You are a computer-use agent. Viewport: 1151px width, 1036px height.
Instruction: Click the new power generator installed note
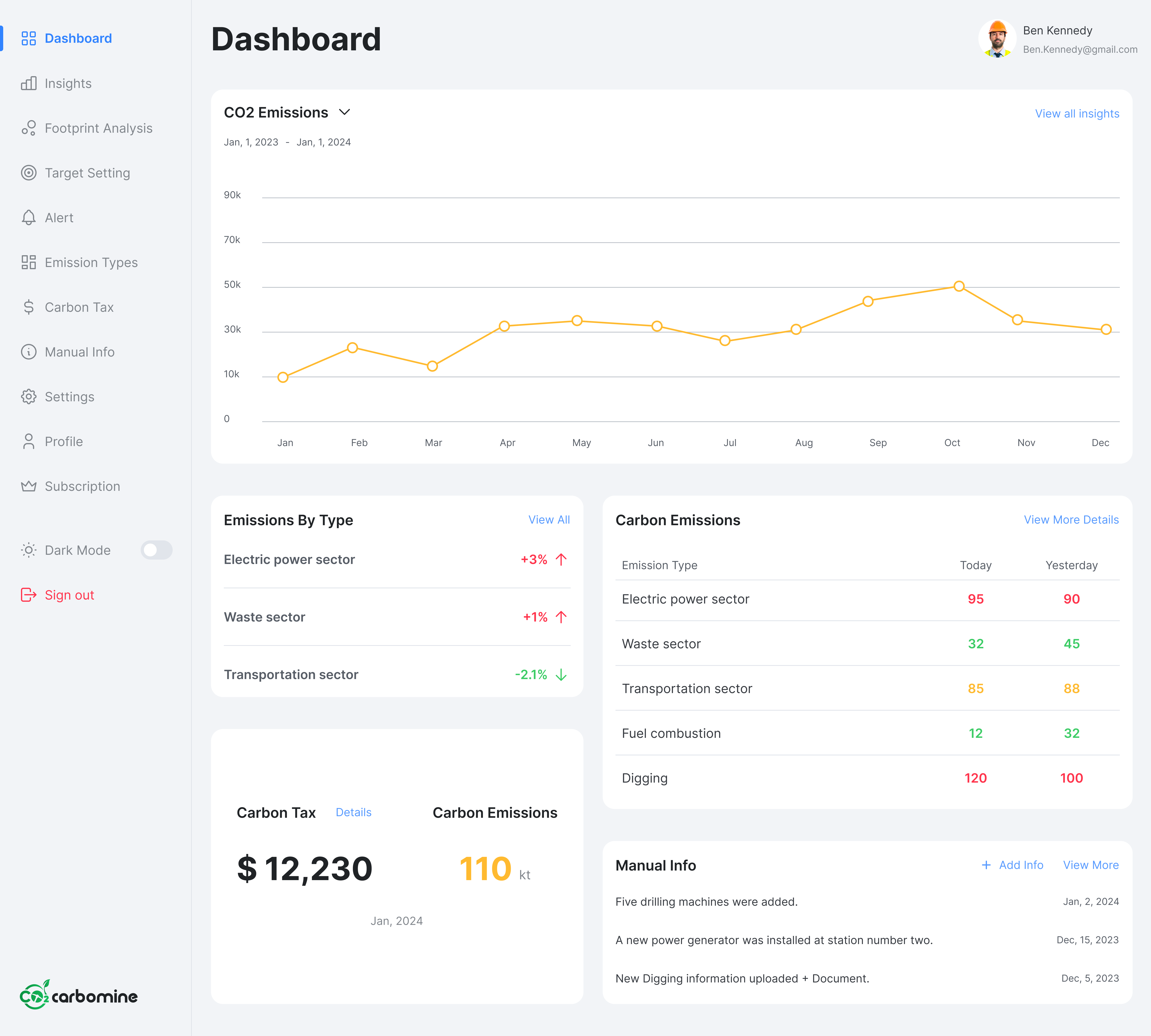774,940
